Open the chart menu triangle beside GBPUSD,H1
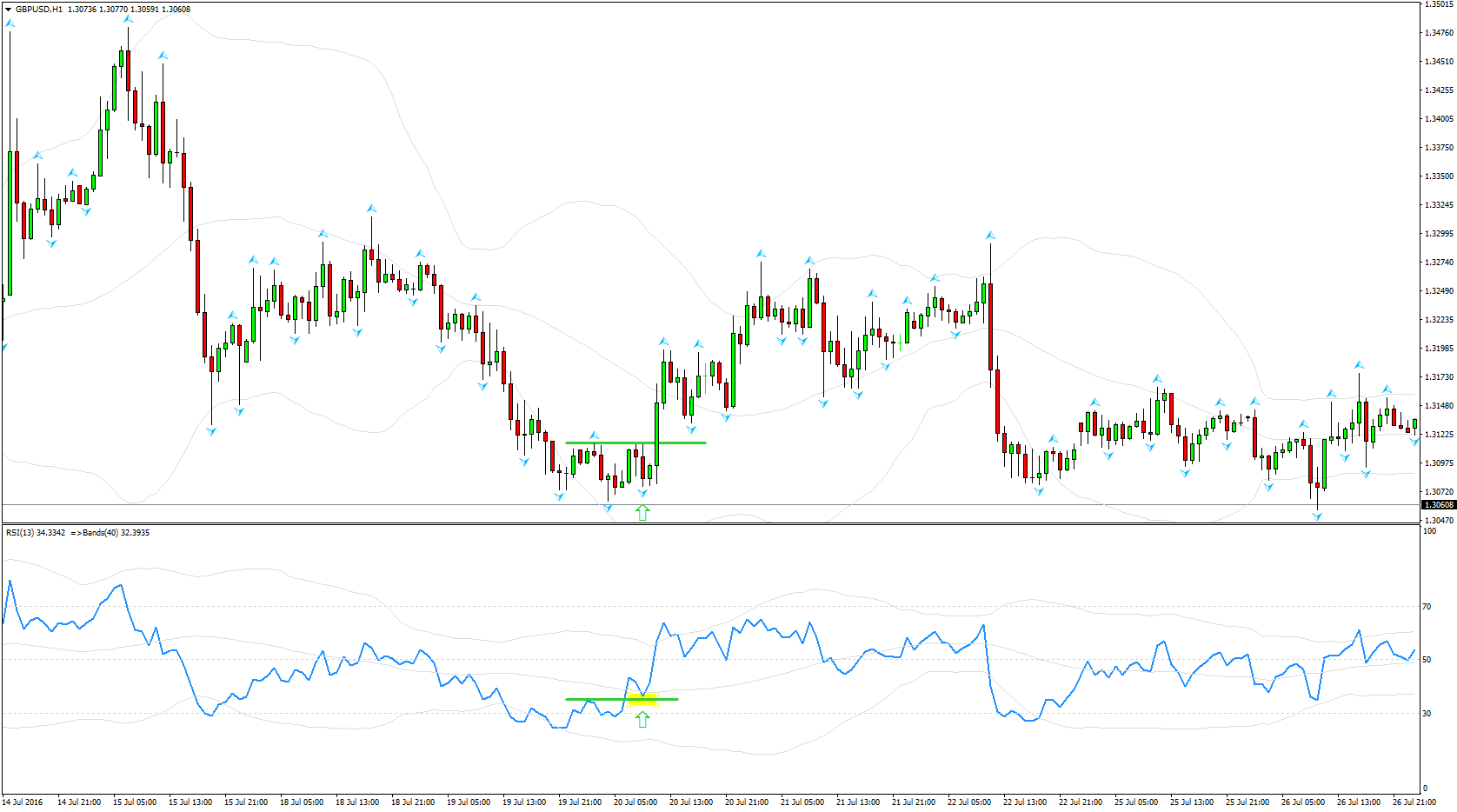 point(9,10)
